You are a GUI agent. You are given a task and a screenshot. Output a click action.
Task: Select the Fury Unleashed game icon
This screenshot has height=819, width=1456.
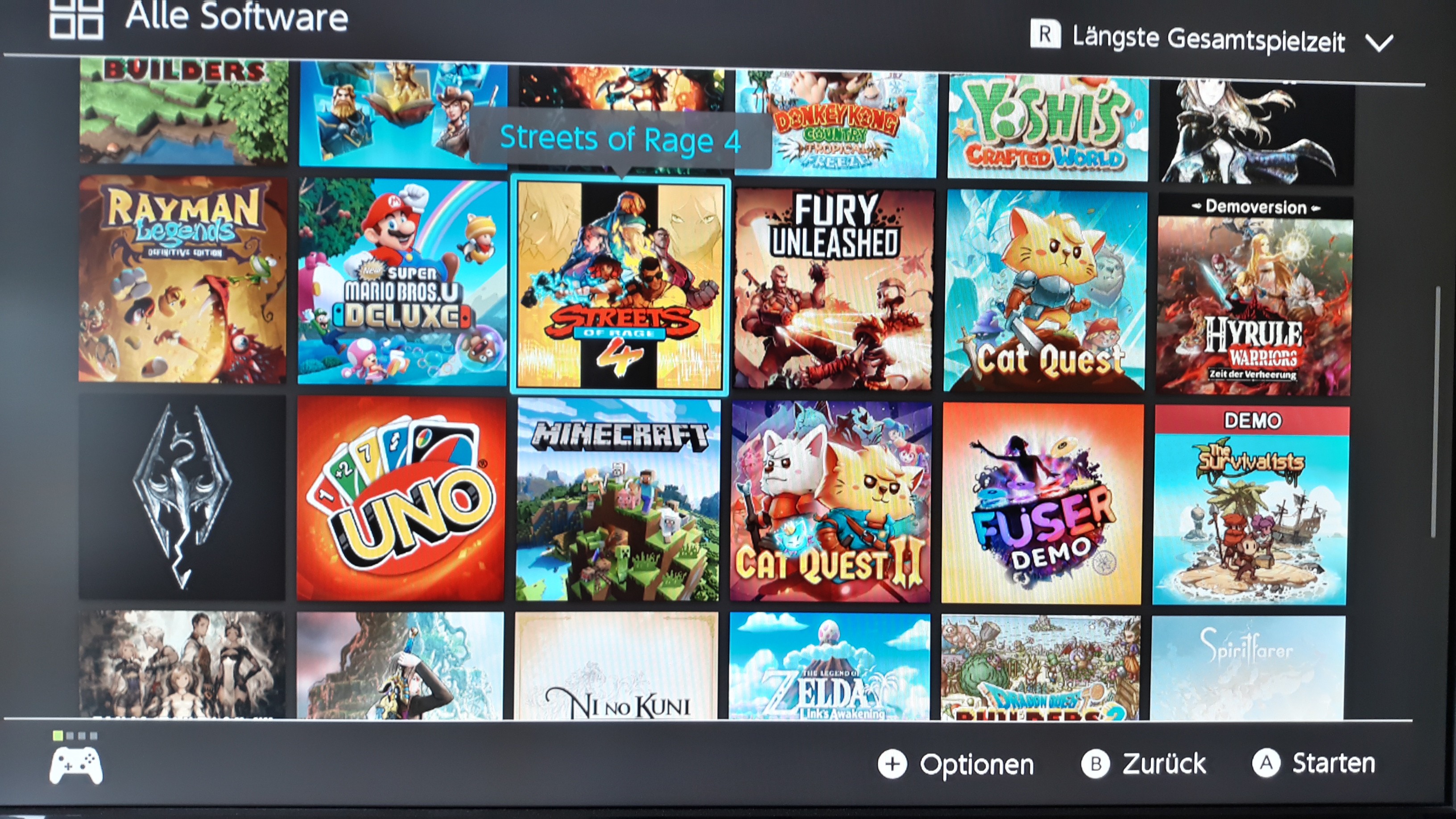(834, 289)
